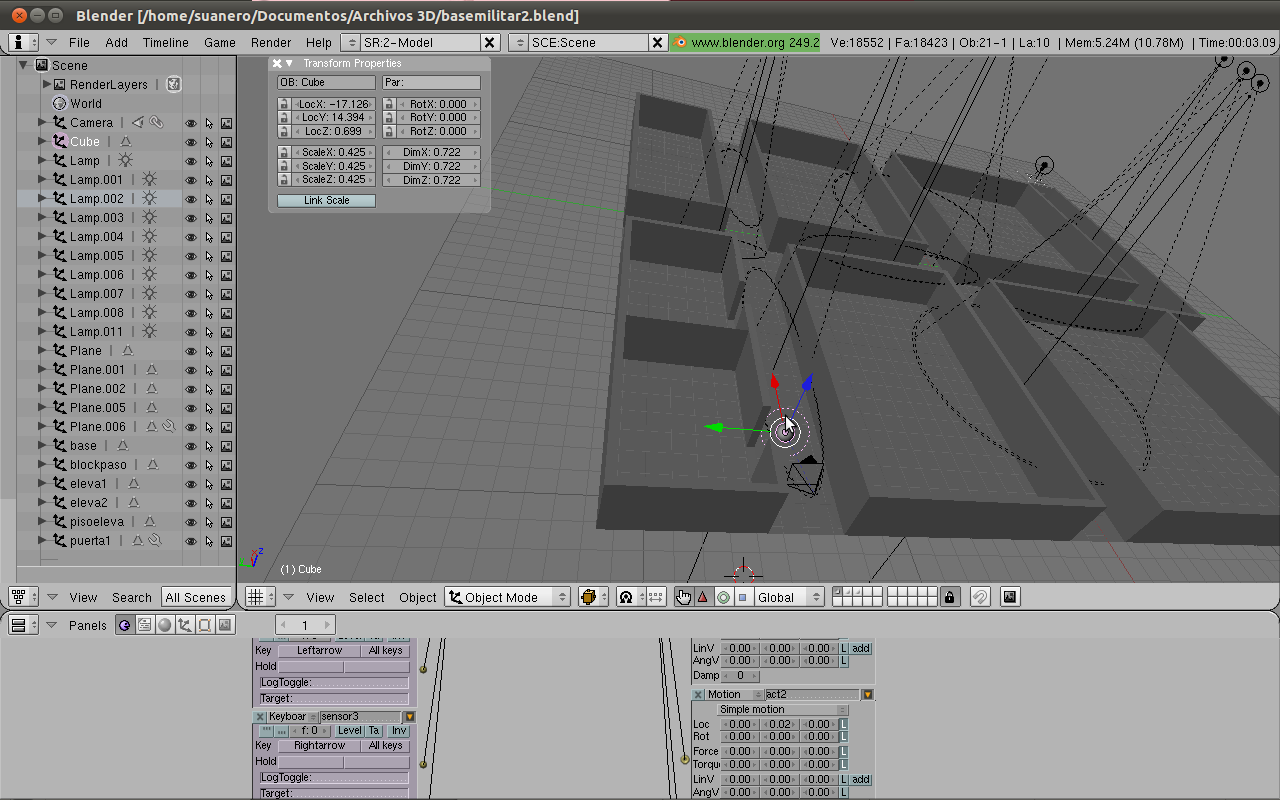Image resolution: width=1280 pixels, height=800 pixels.
Task: Click the translate manipulator (triangle) icon
Action: [x=703, y=597]
